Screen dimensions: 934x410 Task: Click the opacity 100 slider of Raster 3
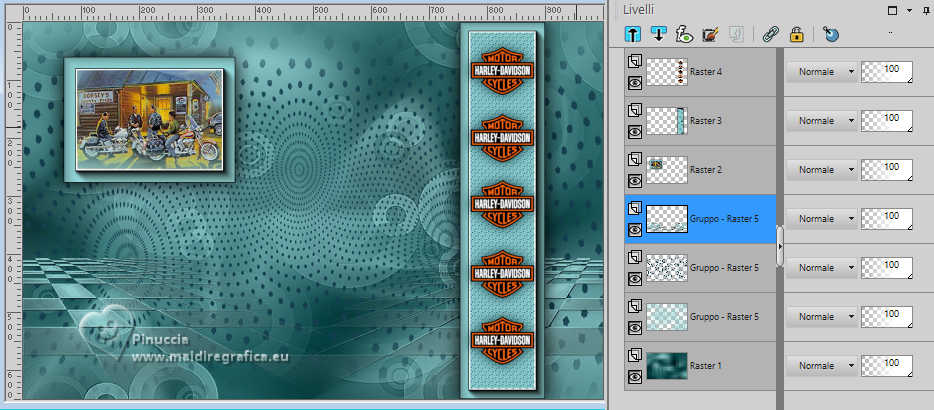click(887, 120)
